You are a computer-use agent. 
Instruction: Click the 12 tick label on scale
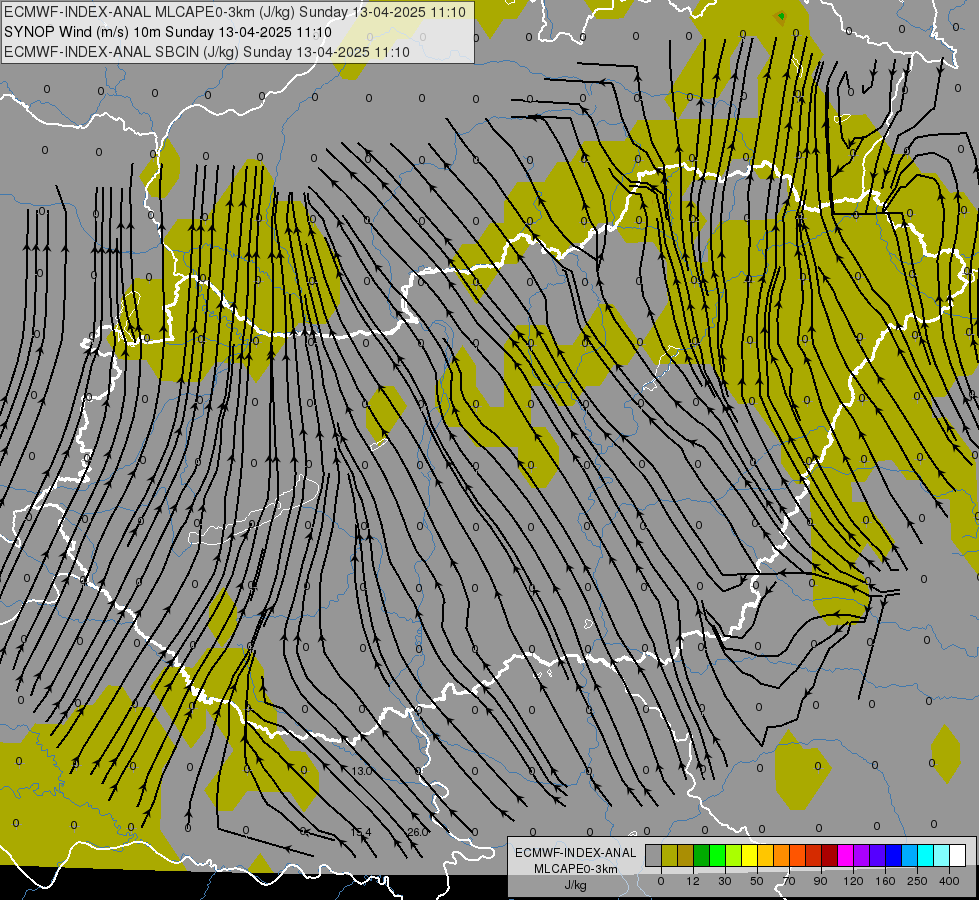[693, 881]
